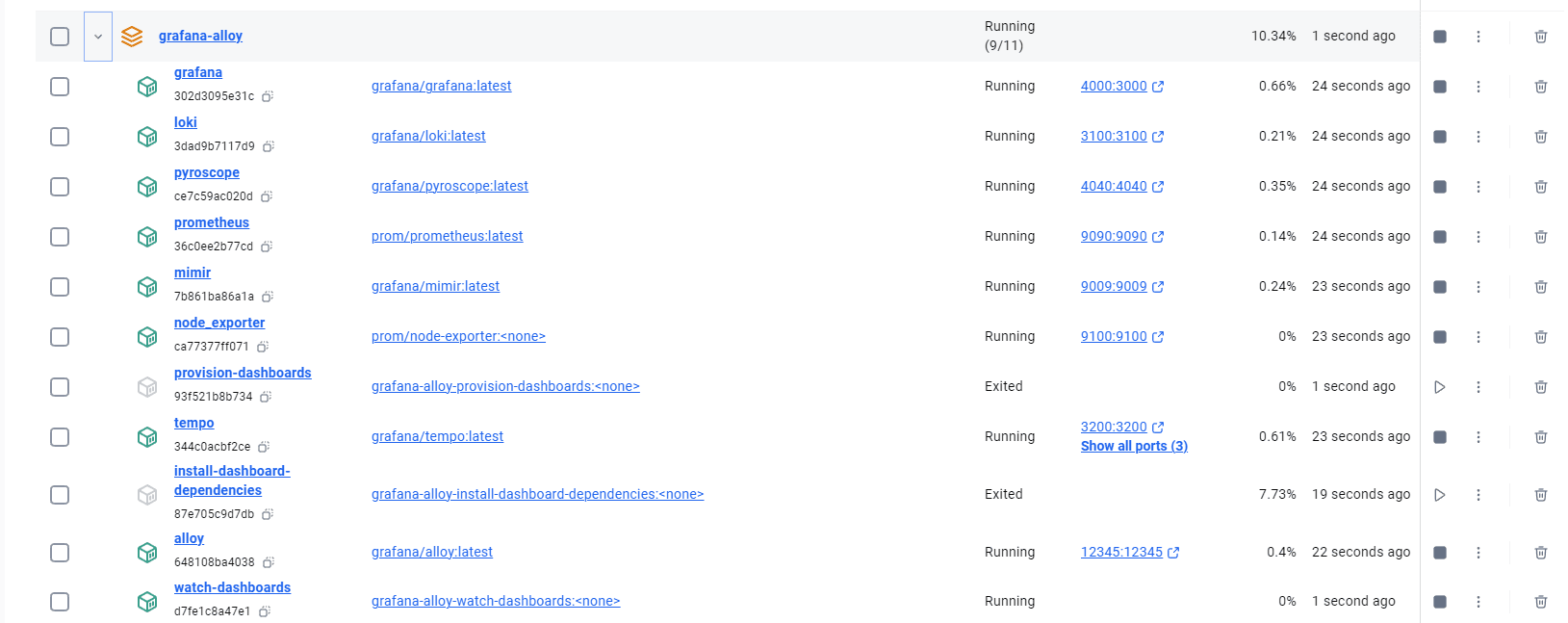The image size is (1568, 623).
Task: Delete the node_exporter container
Action: 1541,337
